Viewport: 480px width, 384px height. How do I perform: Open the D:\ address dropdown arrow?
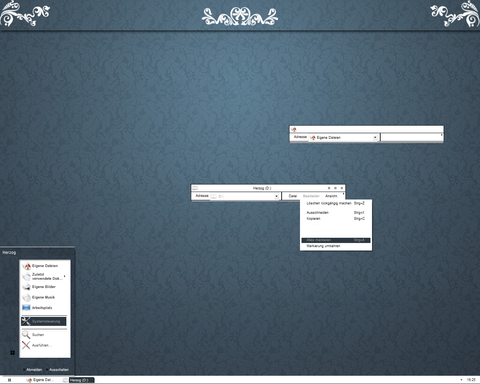(276, 196)
